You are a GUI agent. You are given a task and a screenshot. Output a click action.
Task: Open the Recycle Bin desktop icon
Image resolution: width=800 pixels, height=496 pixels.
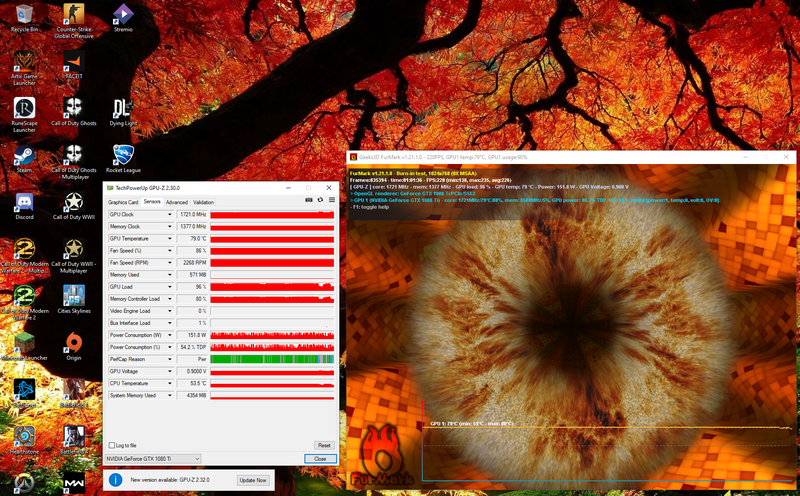(24, 18)
